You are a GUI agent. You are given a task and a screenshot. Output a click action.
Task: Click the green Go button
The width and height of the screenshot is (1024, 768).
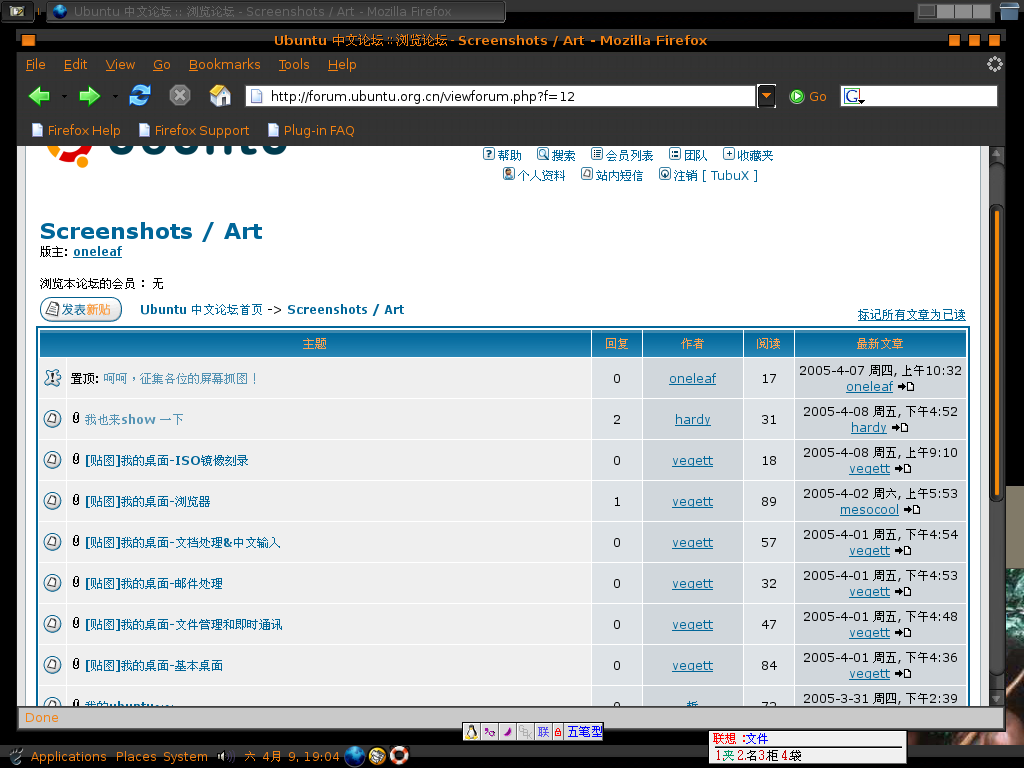808,97
